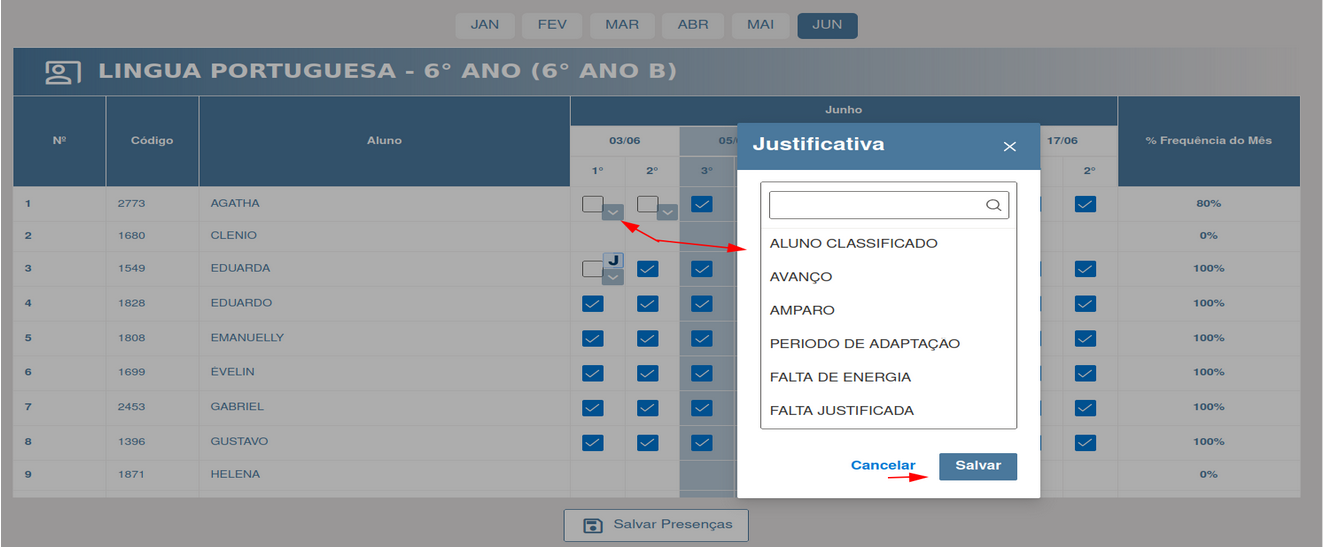Open the FEV month tab
Image resolution: width=1324 pixels, height=547 pixels.
pyautogui.click(x=553, y=25)
